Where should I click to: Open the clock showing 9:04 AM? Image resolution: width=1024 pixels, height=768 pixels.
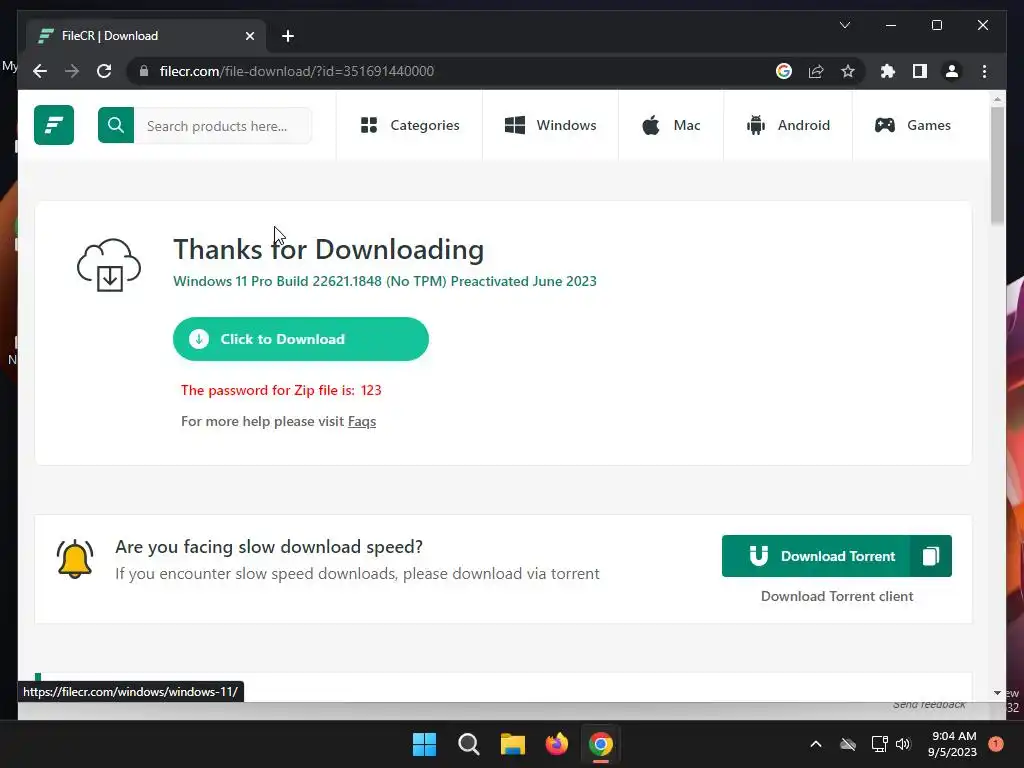[952, 744]
